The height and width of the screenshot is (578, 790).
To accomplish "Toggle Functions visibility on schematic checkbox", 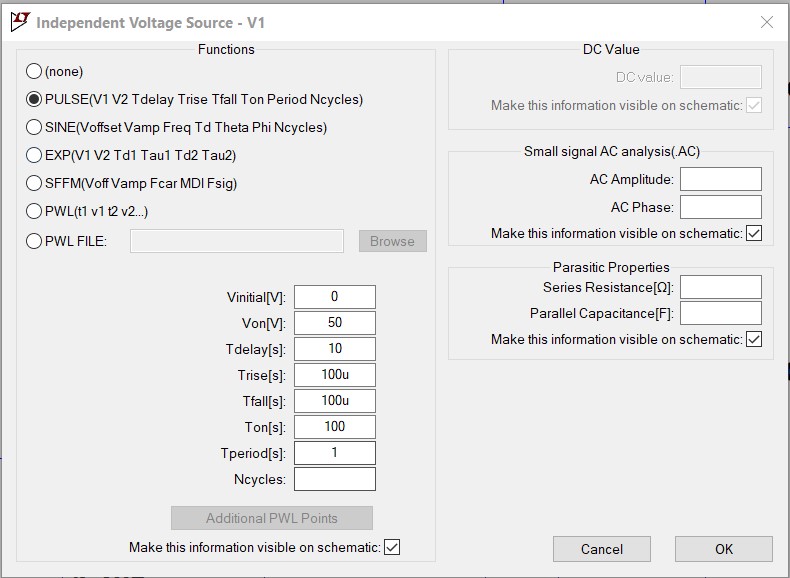I will (392, 547).
